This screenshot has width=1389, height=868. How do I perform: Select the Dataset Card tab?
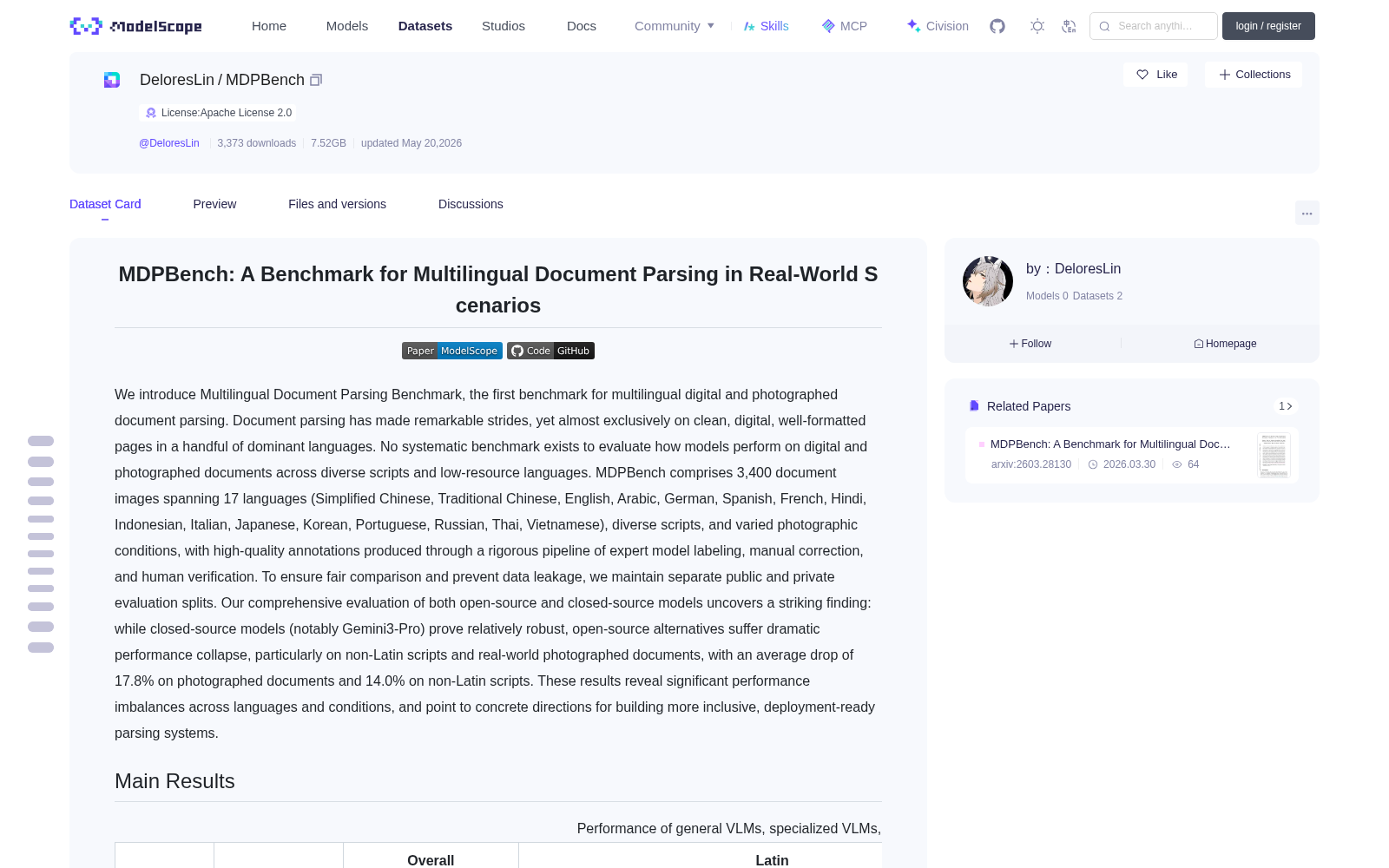tap(105, 204)
